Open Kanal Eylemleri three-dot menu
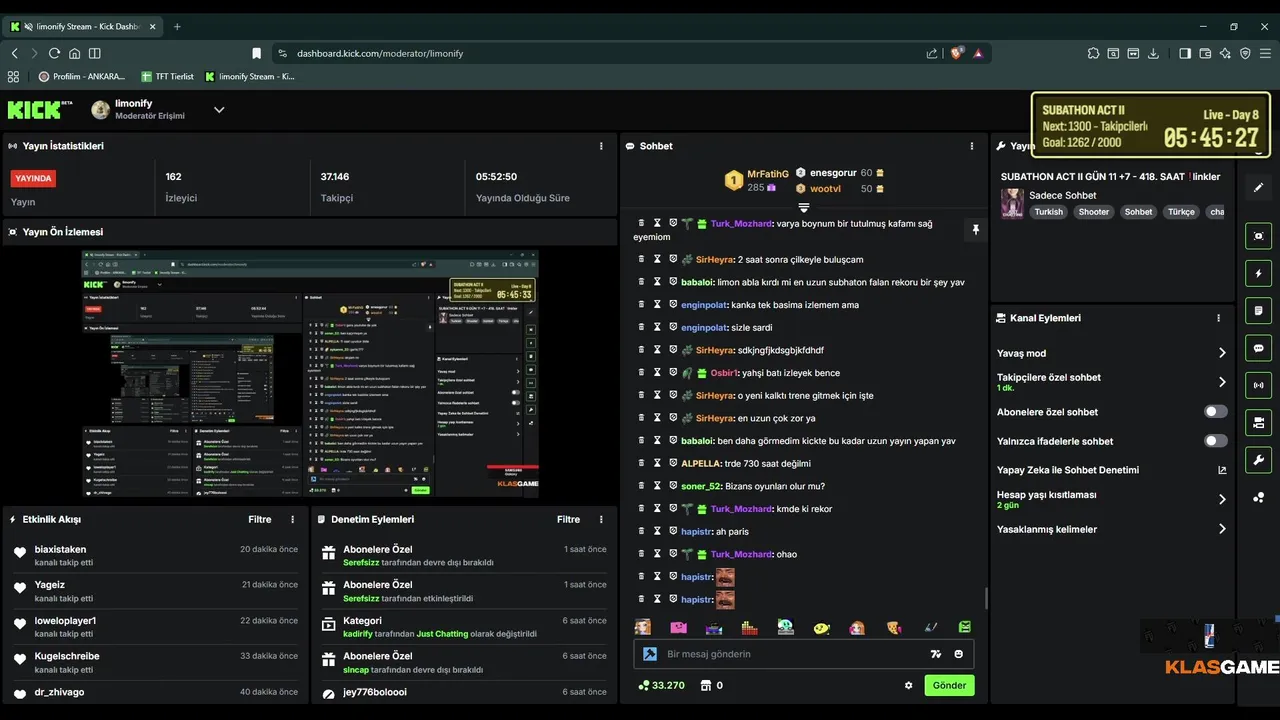This screenshot has height=720, width=1280. pos(1218,318)
